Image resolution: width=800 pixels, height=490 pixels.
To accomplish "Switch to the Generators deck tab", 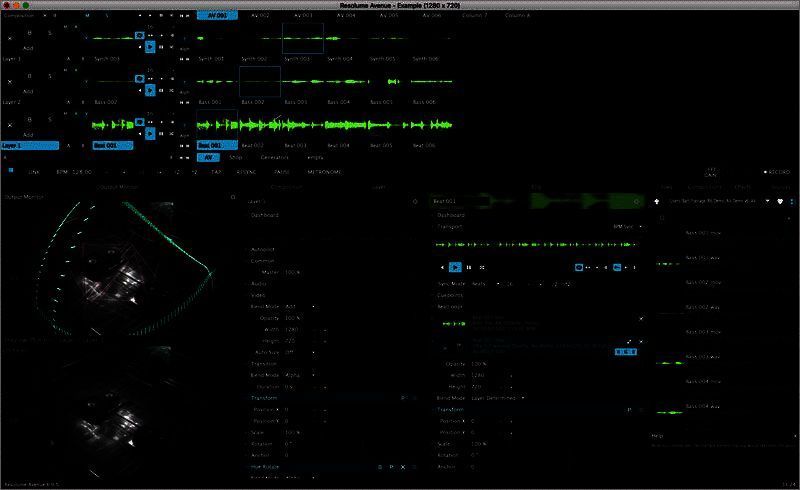I will 274,157.
